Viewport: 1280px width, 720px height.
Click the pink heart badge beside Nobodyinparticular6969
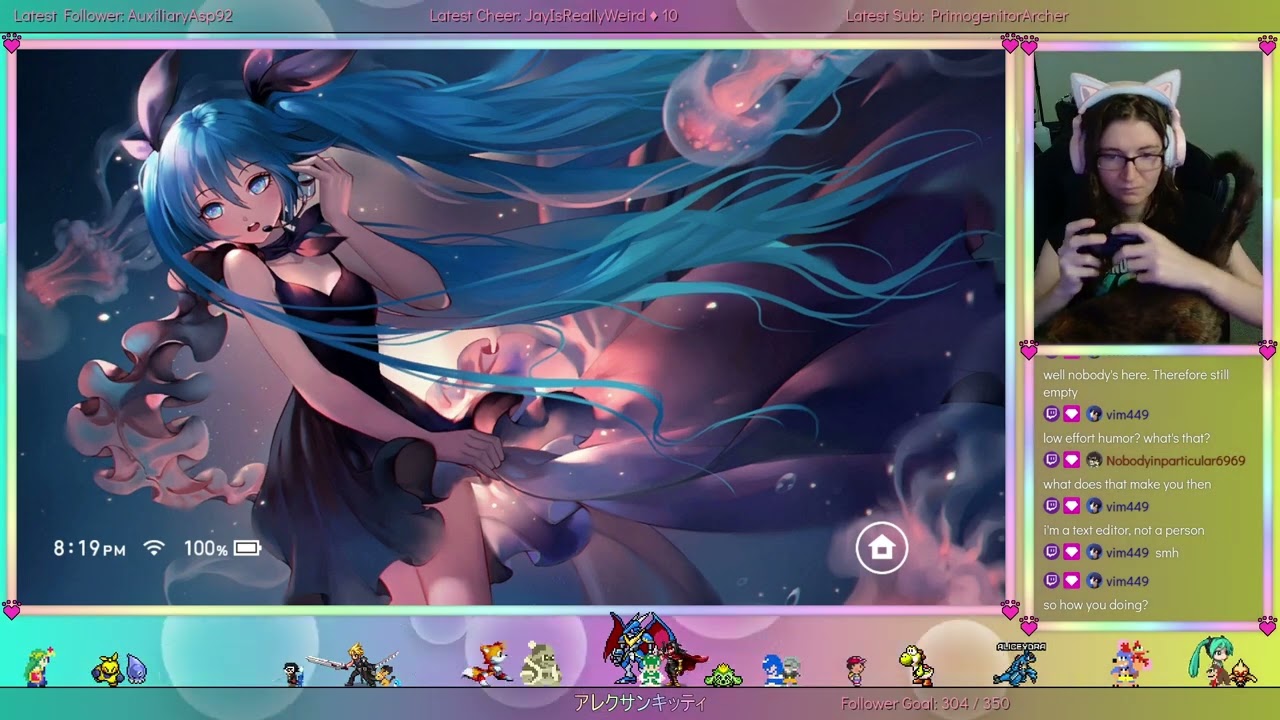pyautogui.click(x=1071, y=460)
